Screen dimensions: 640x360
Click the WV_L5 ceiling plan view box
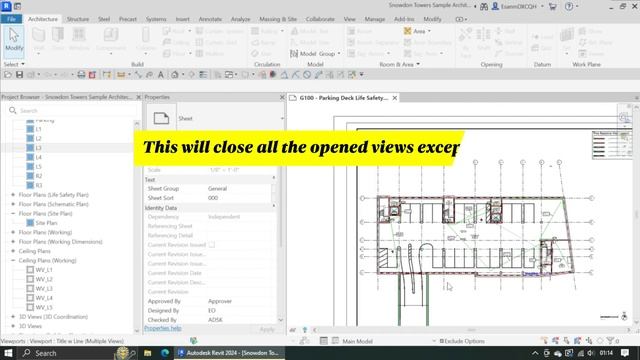(x=30, y=307)
